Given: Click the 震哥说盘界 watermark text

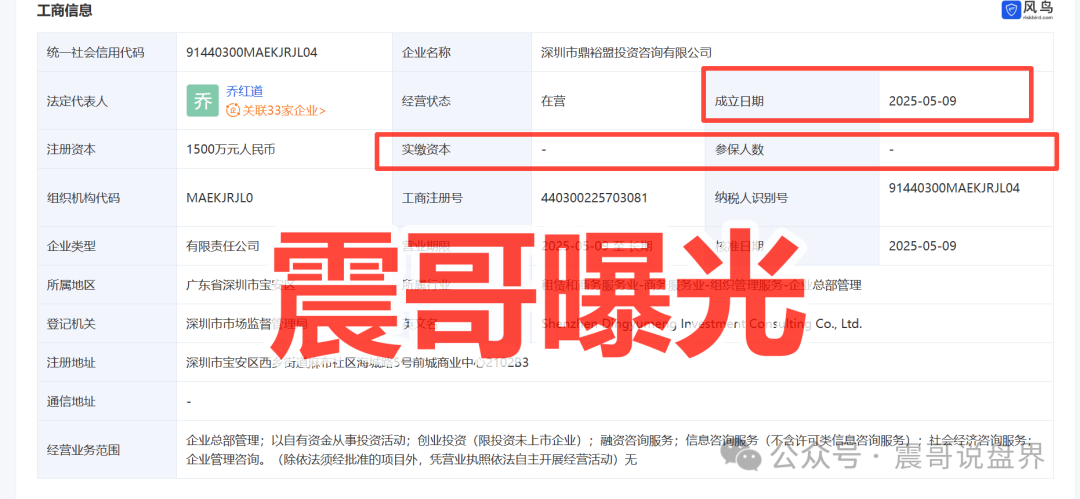Looking at the screenshot, I should click(x=969, y=458).
